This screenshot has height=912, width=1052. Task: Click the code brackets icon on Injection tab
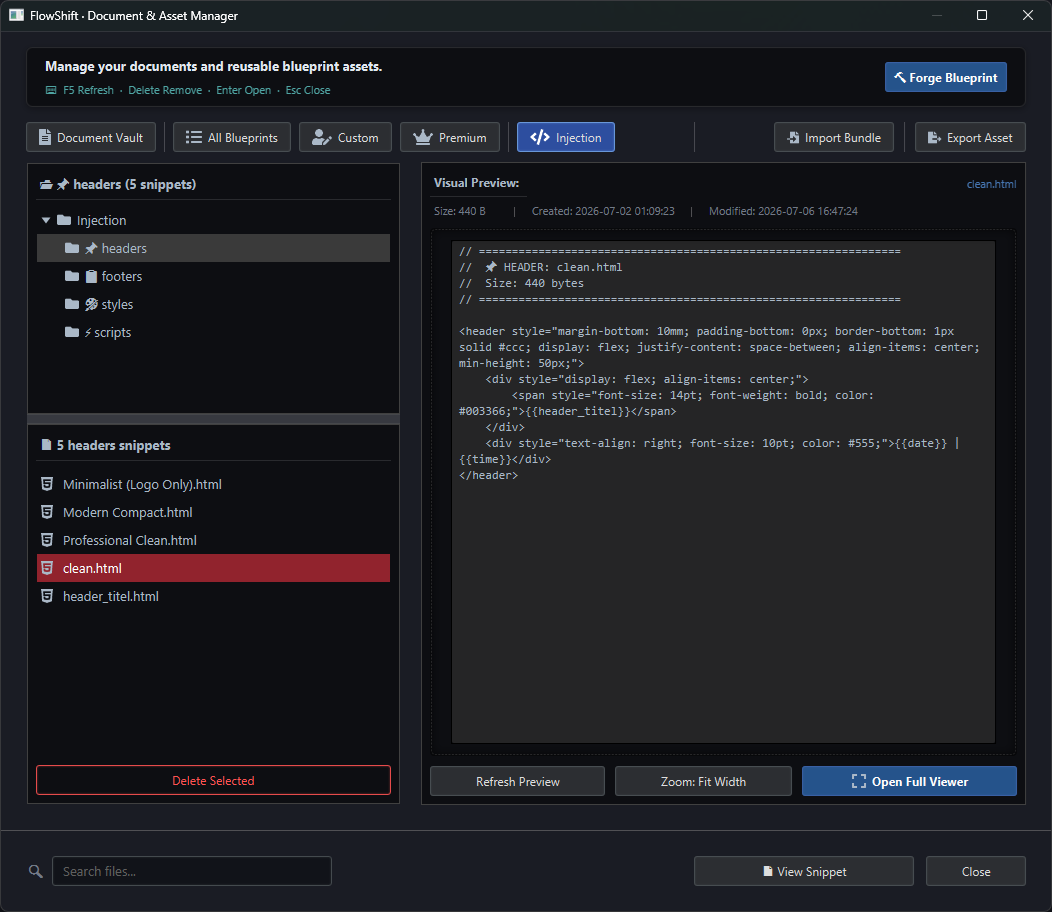(540, 137)
